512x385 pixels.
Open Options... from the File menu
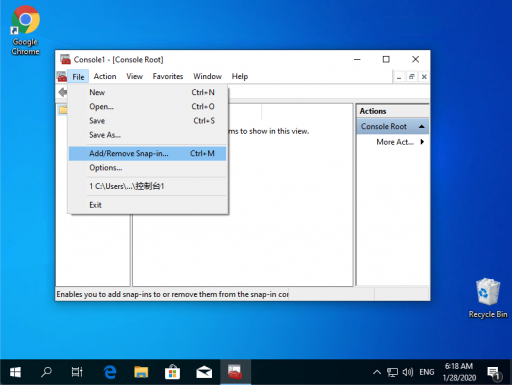[147, 168]
